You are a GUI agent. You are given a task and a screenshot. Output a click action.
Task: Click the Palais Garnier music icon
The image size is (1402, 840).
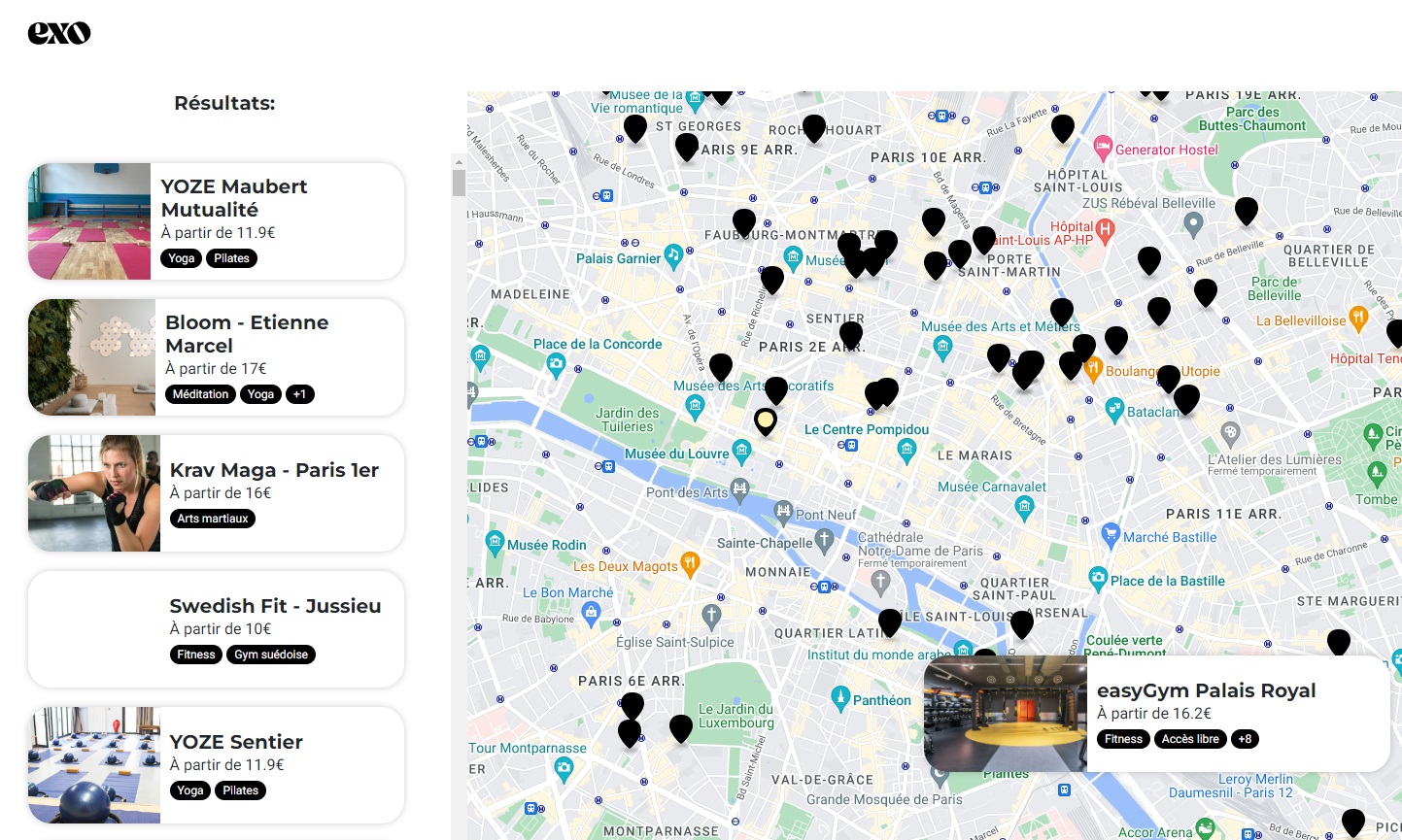click(x=673, y=255)
